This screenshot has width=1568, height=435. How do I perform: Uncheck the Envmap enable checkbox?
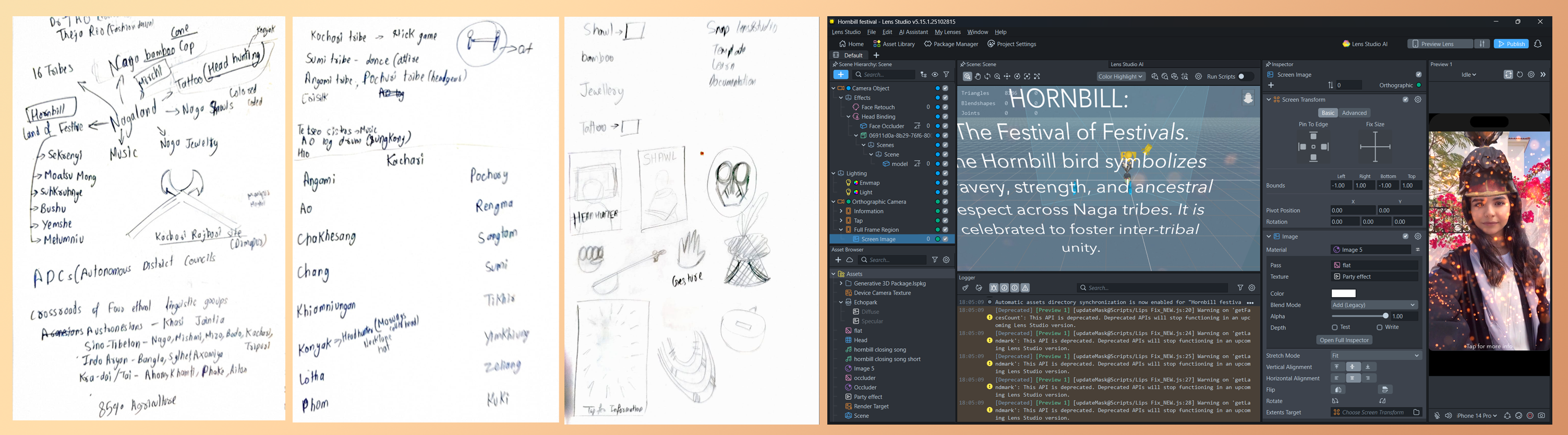tap(945, 183)
